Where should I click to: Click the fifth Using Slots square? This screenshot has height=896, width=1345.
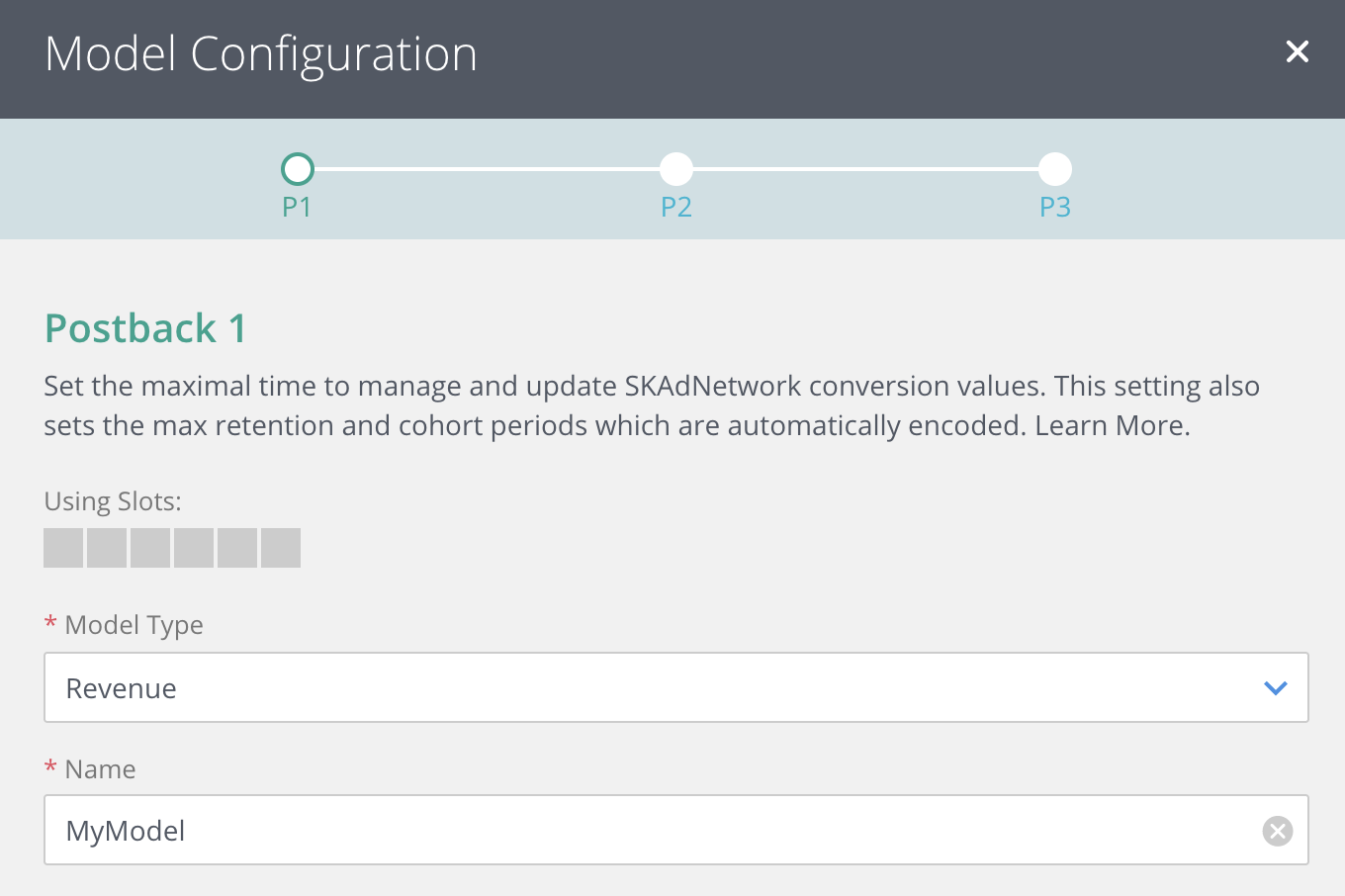click(237, 547)
